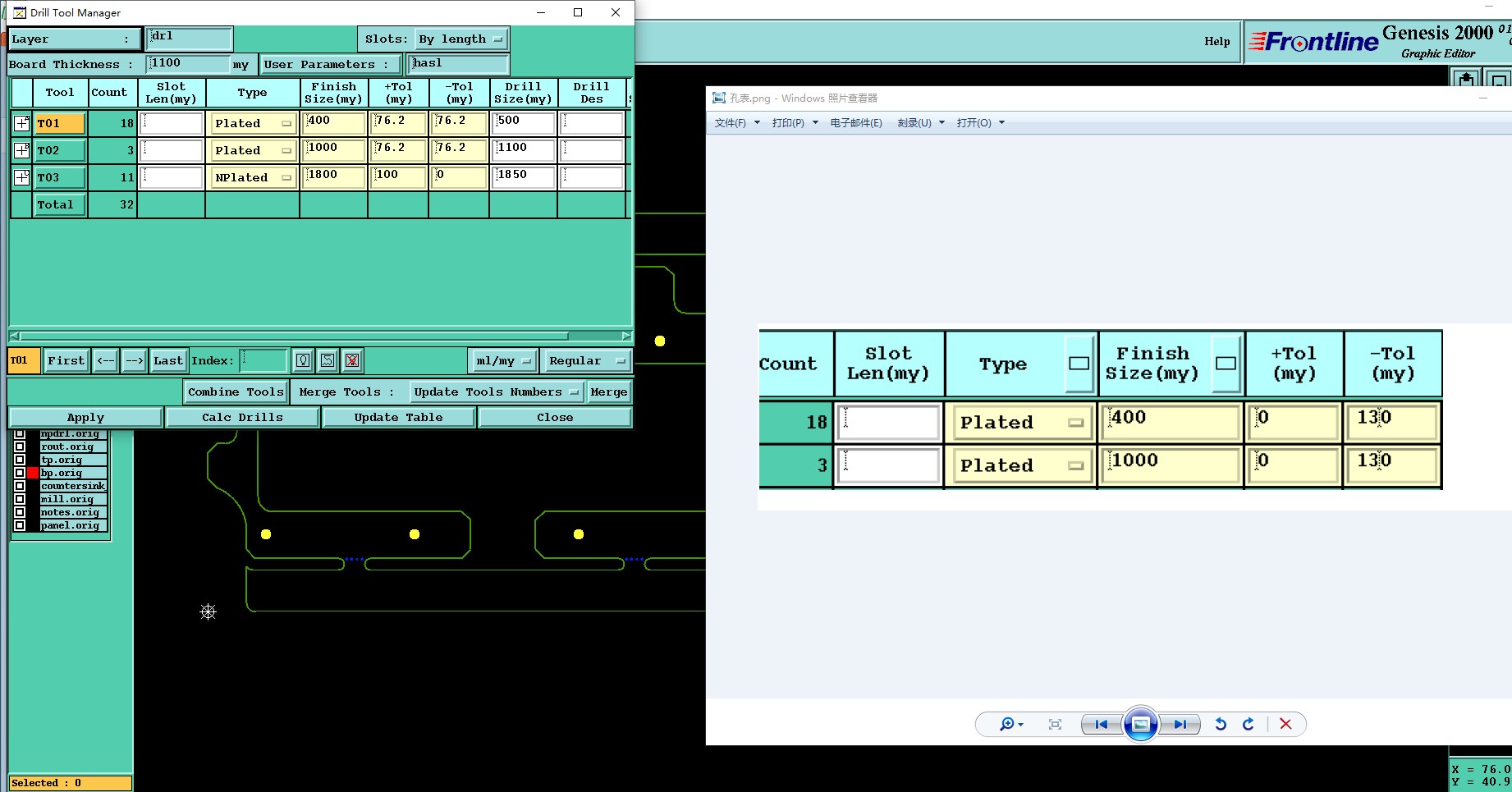Click the map icon next to the lightbulb

coord(328,360)
